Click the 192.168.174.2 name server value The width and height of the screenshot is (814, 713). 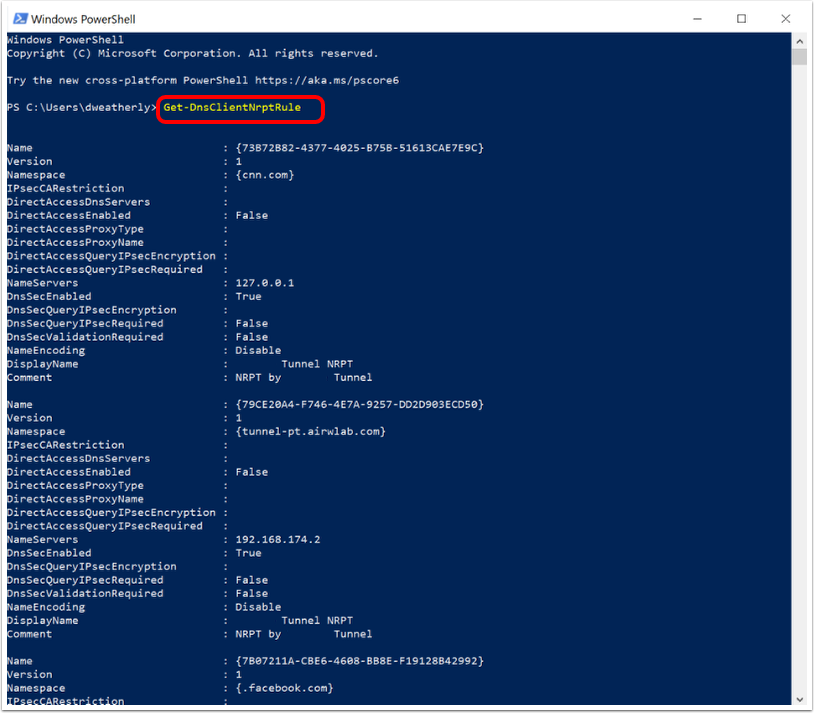(277, 539)
